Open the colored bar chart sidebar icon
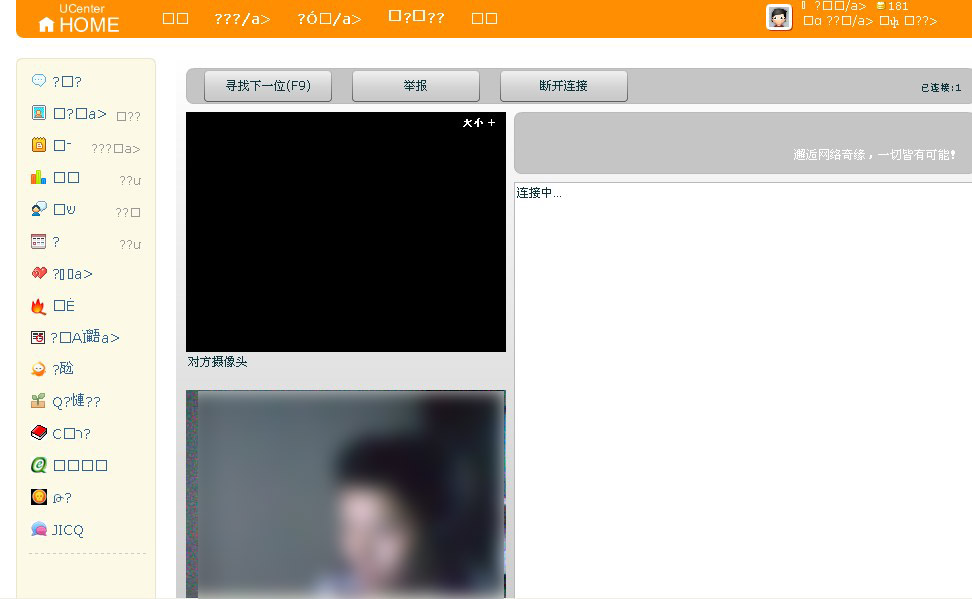Screen dimensions: 972x599 tap(38, 177)
